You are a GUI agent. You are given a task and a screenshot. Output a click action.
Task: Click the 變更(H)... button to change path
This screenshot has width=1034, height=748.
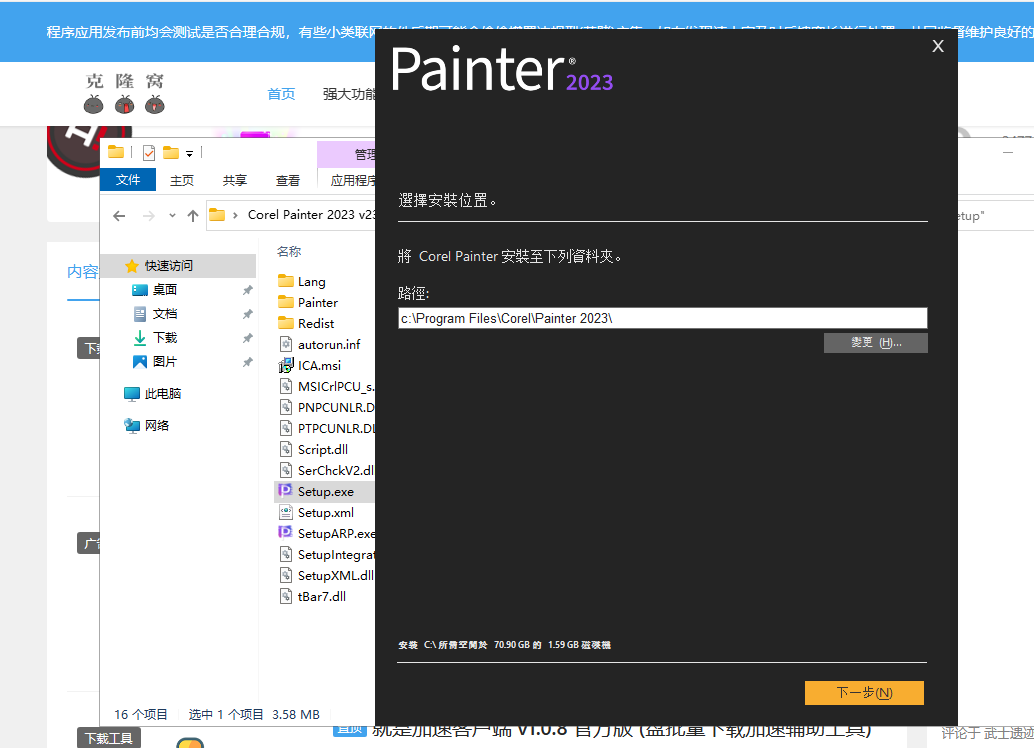tap(876, 342)
